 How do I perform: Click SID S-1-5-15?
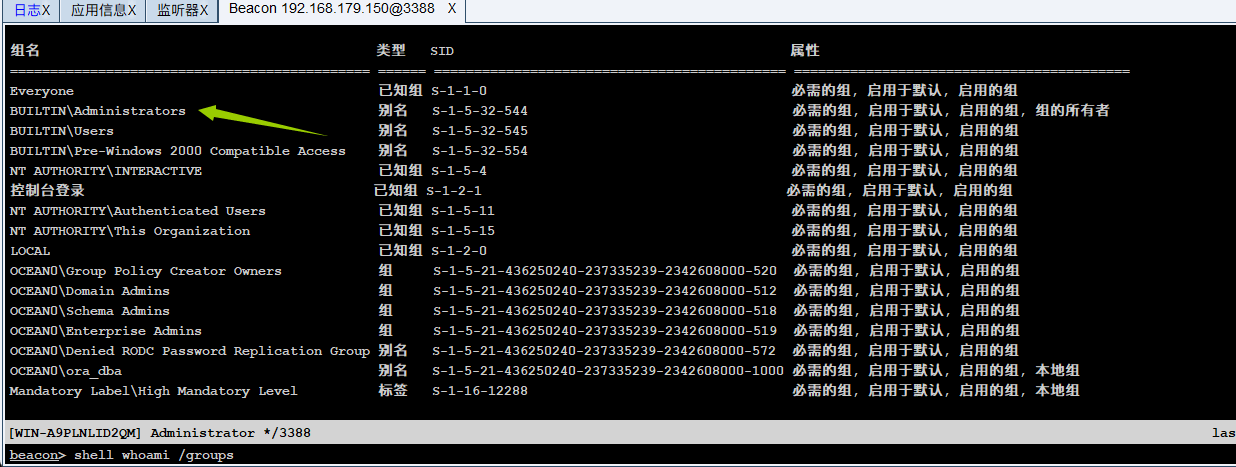[x=463, y=231]
